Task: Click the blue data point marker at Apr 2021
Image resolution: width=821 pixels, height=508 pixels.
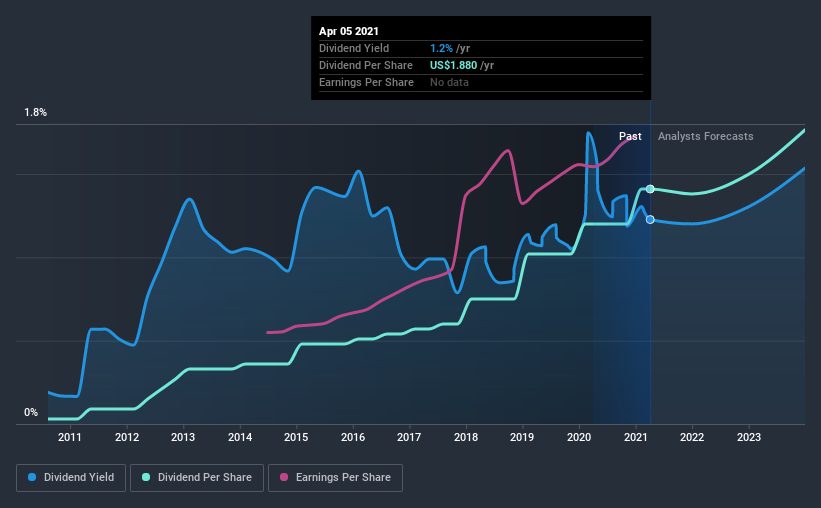Action: coord(650,219)
